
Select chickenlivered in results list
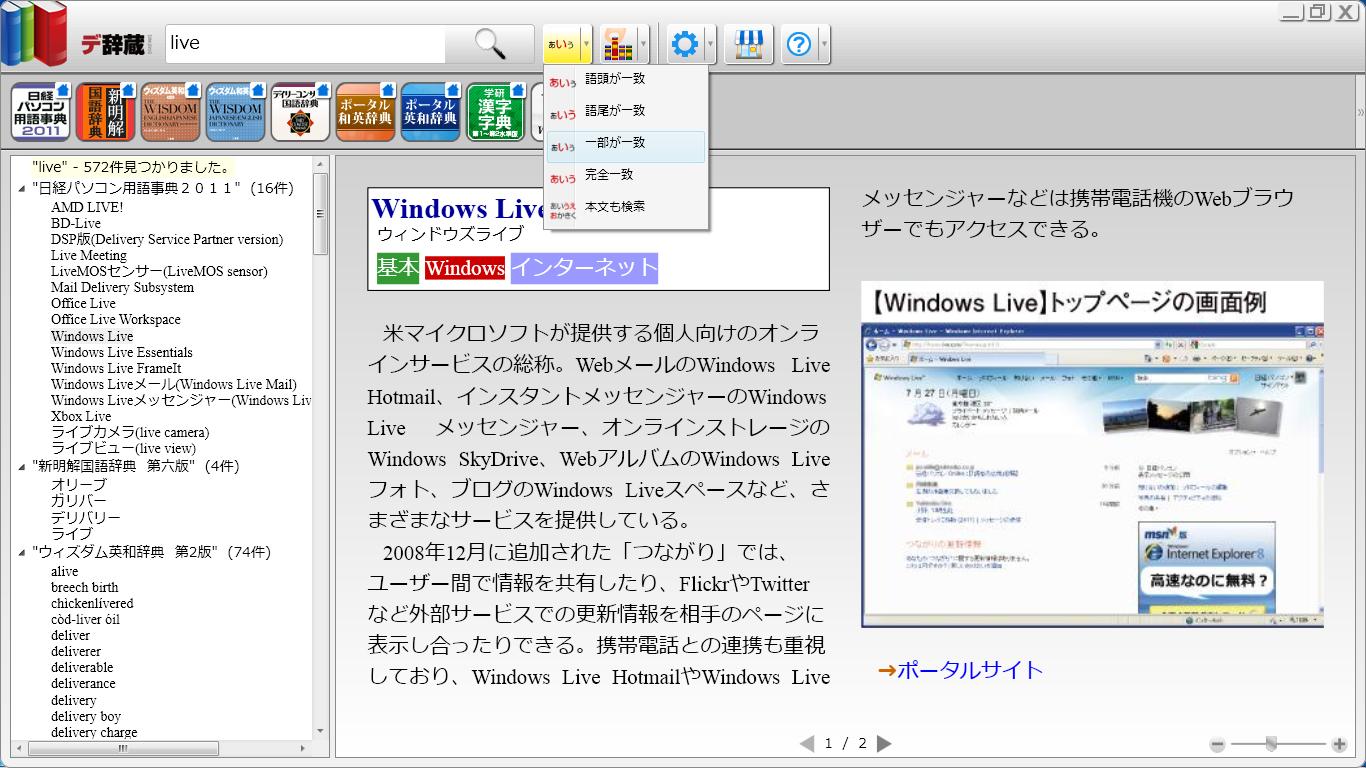coord(92,603)
